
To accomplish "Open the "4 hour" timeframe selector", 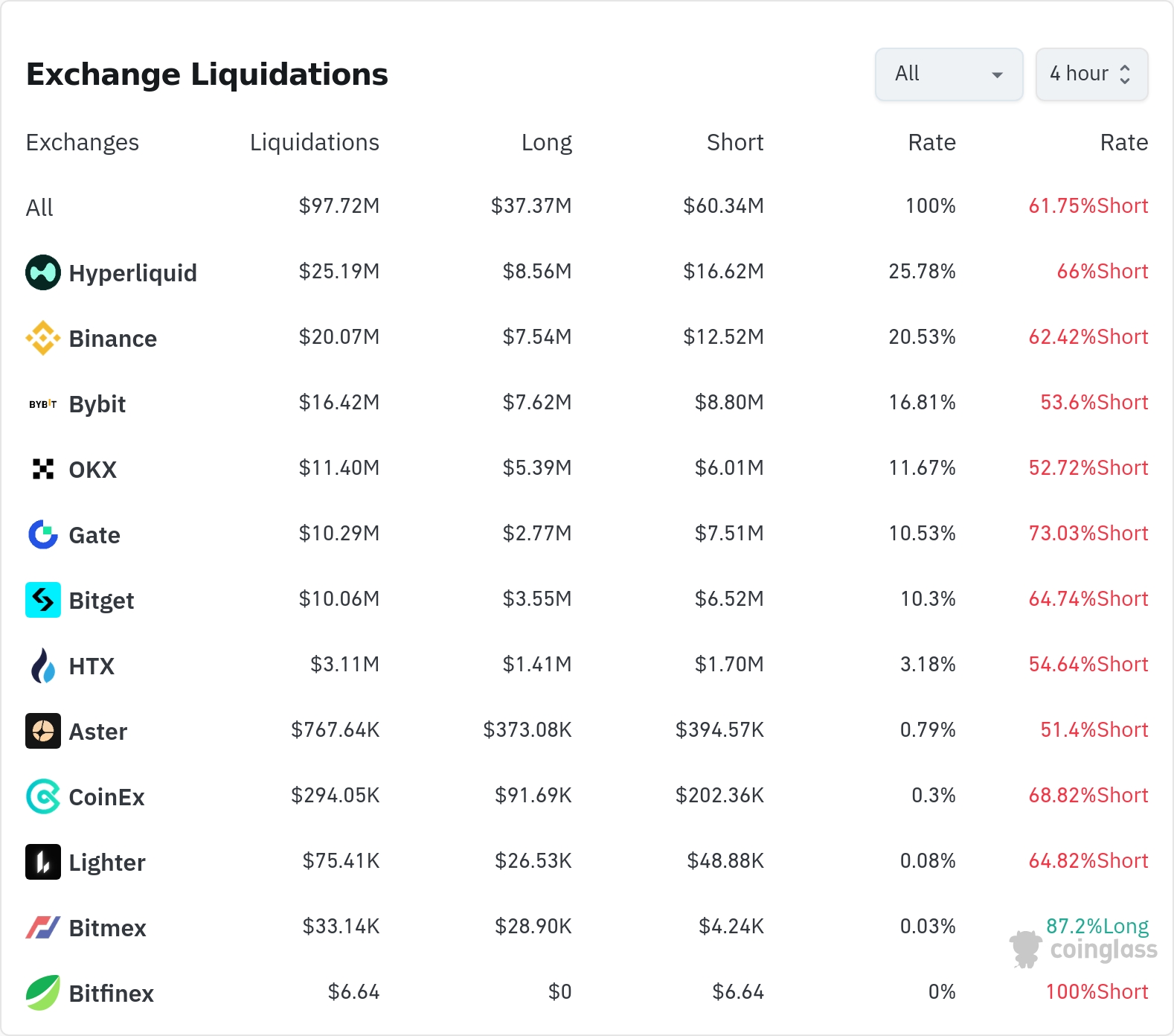I will 1091,74.
